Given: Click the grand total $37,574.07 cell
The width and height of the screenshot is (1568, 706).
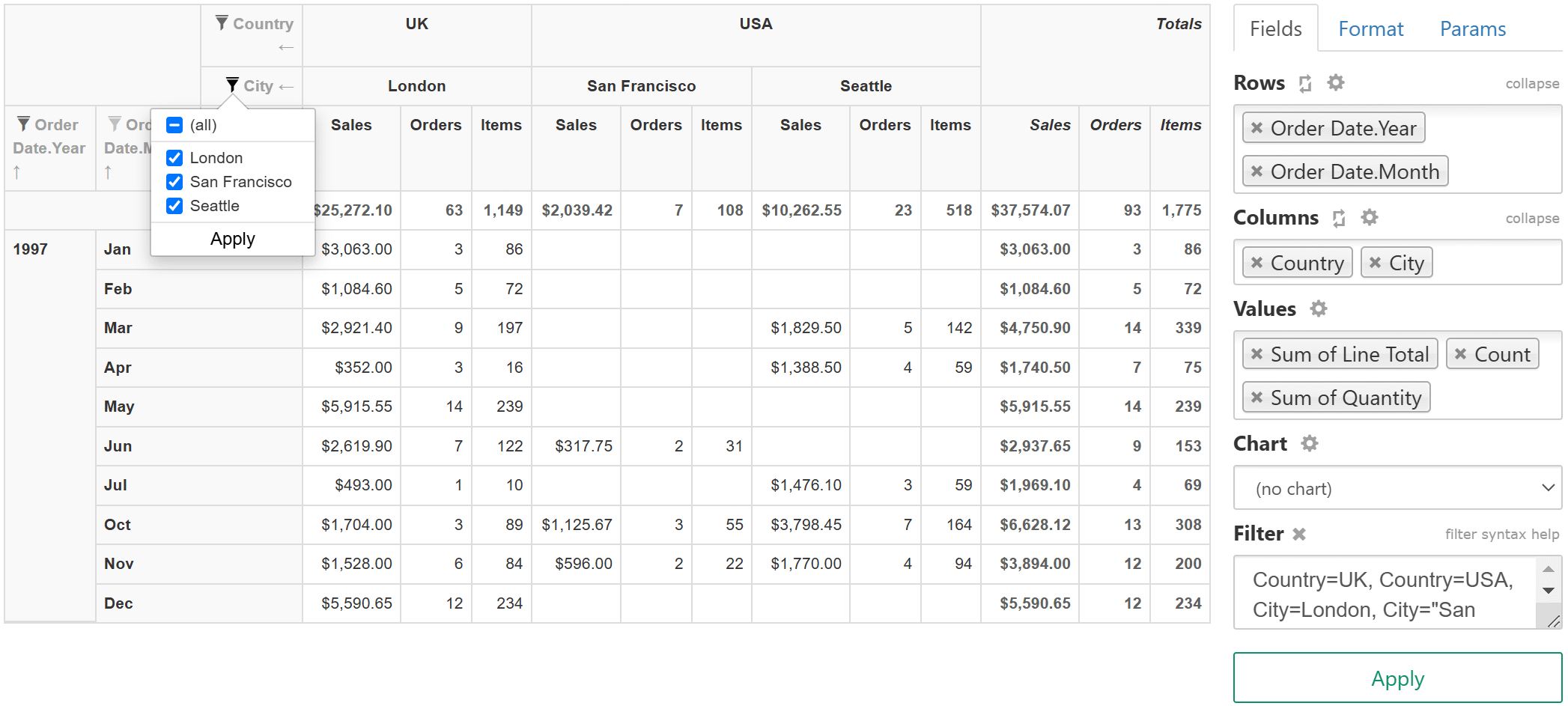Looking at the screenshot, I should [1030, 210].
